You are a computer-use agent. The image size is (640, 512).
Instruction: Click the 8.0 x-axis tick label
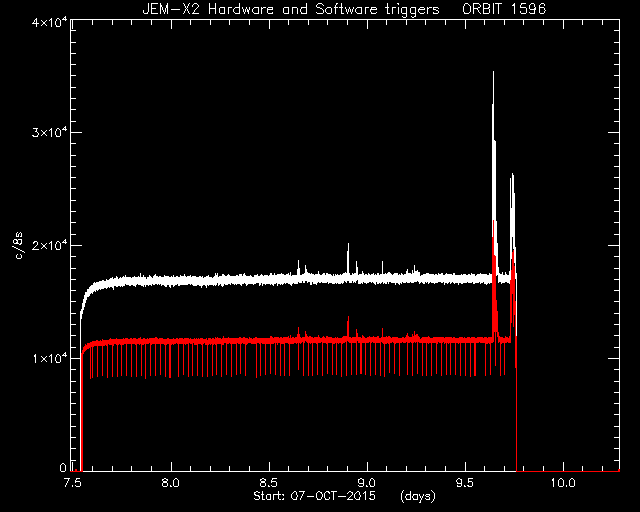171,483
